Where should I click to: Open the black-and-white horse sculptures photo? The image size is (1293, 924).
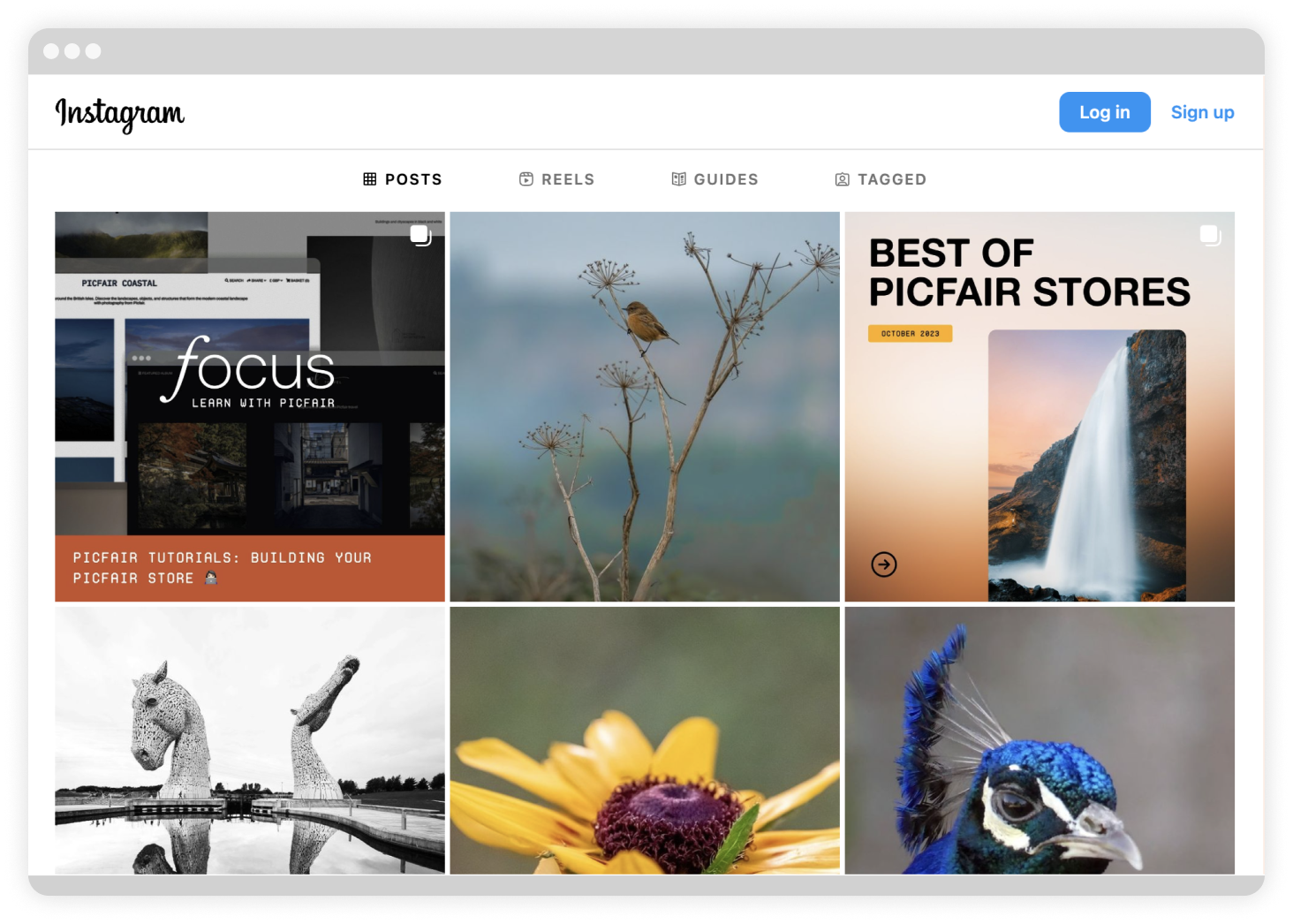[250, 740]
